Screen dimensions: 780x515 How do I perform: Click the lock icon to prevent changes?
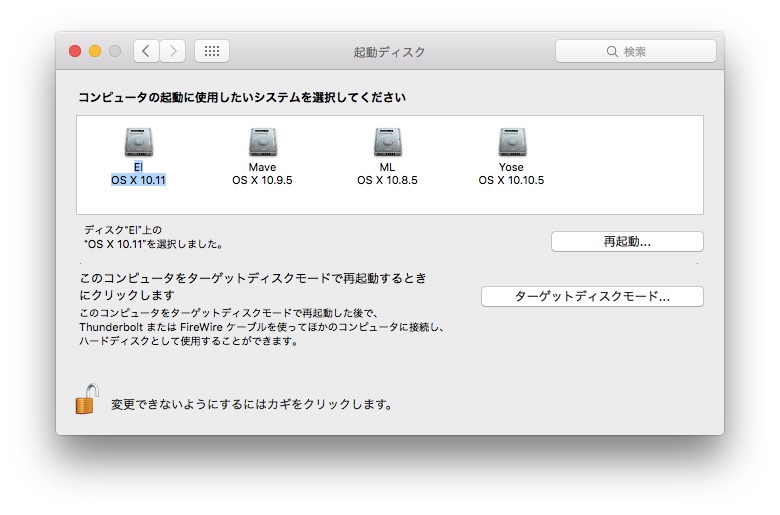pos(87,399)
